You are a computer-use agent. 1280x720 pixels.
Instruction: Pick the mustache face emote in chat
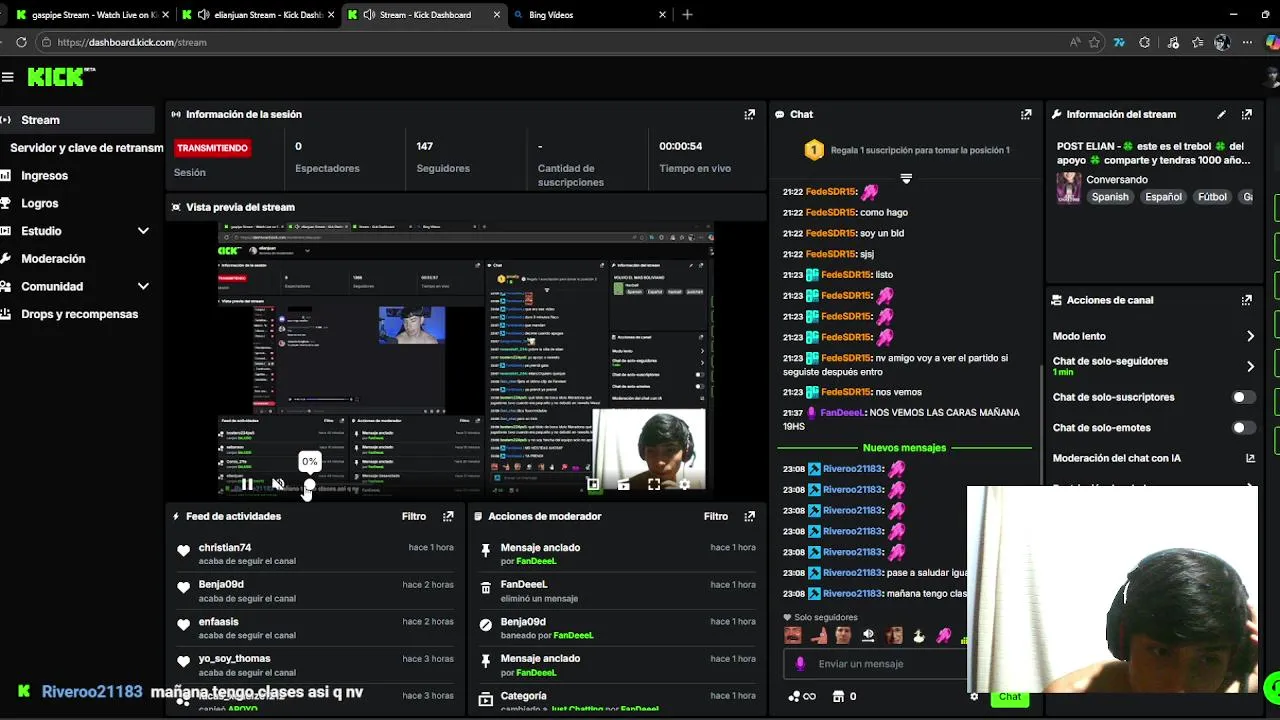click(793, 635)
